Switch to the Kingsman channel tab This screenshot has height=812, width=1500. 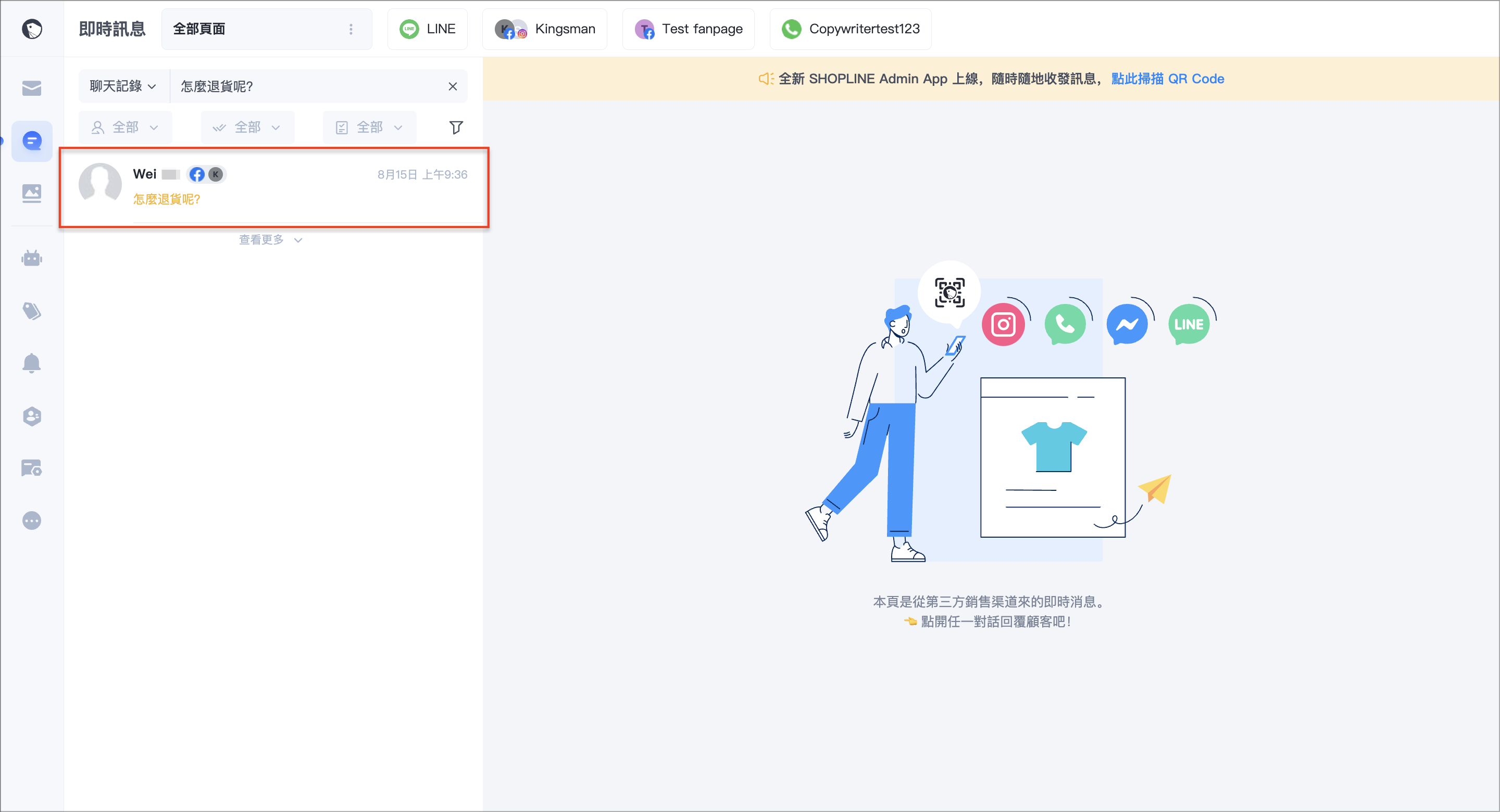tap(544, 29)
